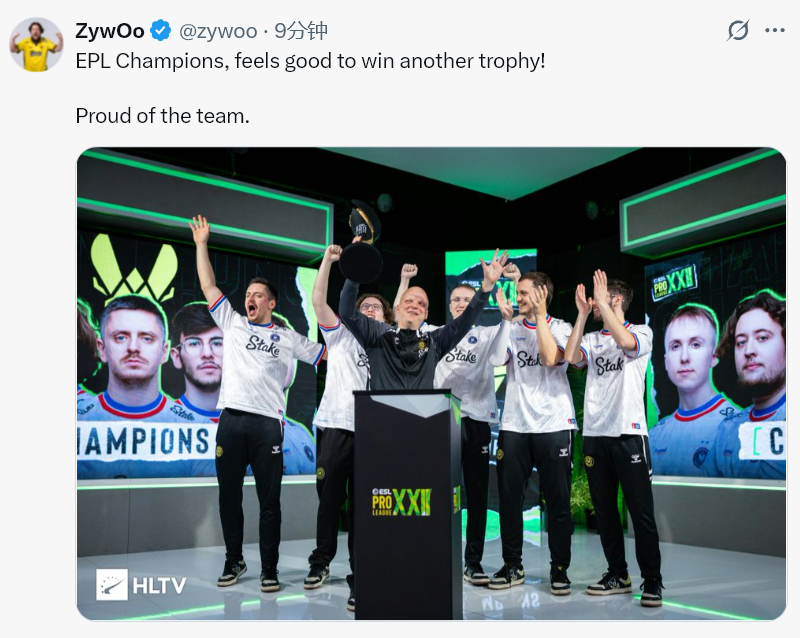Click the CHAMPIONS banner on left screen

(143, 440)
